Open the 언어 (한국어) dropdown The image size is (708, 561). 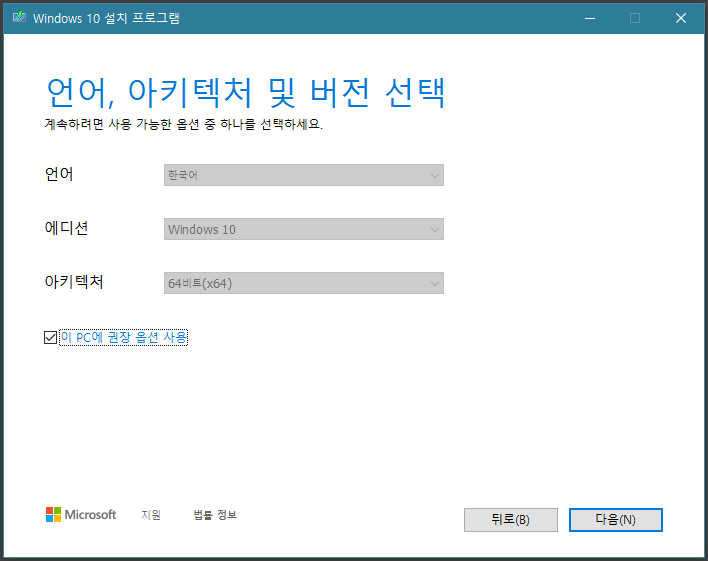[x=303, y=175]
